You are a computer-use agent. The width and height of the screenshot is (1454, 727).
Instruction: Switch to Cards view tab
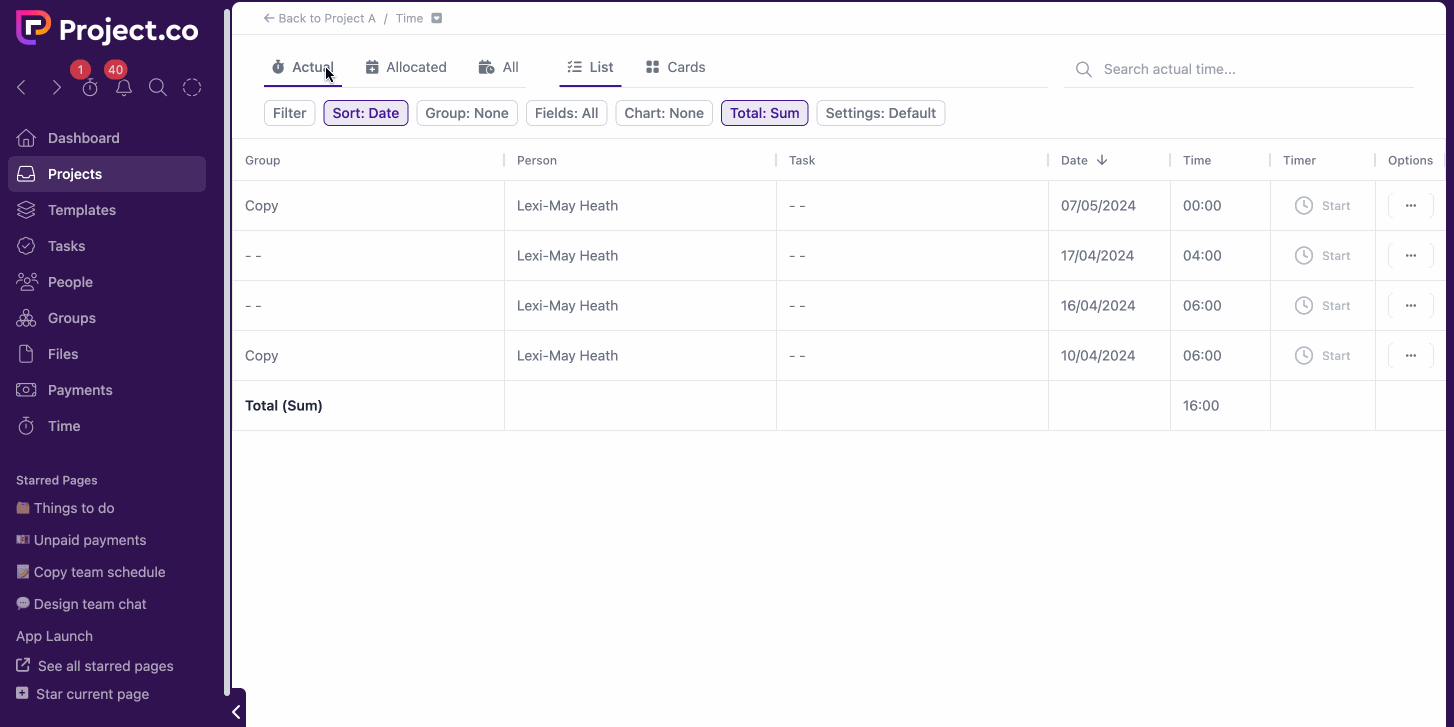(x=675, y=67)
